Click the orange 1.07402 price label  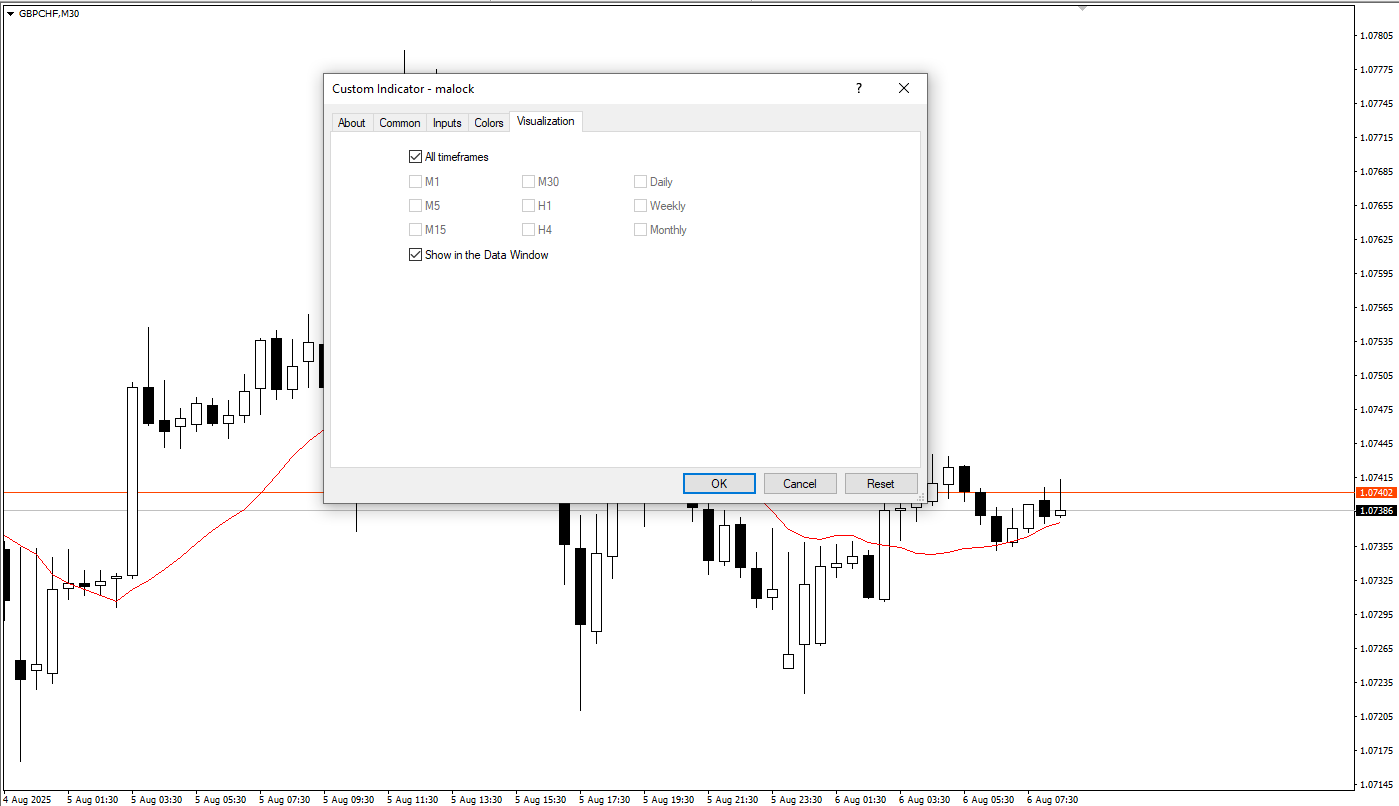point(1376,493)
